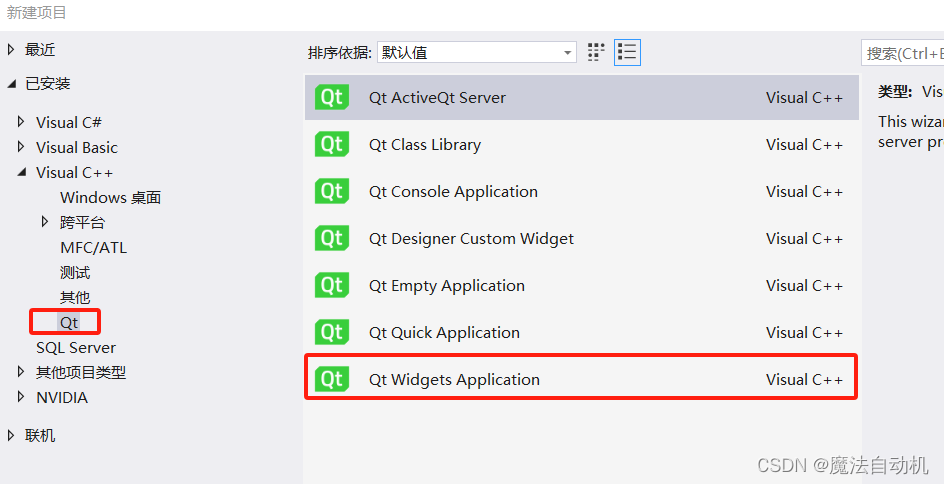Choose Qt Empty Application template name
This screenshot has height=484, width=944.
coord(447,286)
